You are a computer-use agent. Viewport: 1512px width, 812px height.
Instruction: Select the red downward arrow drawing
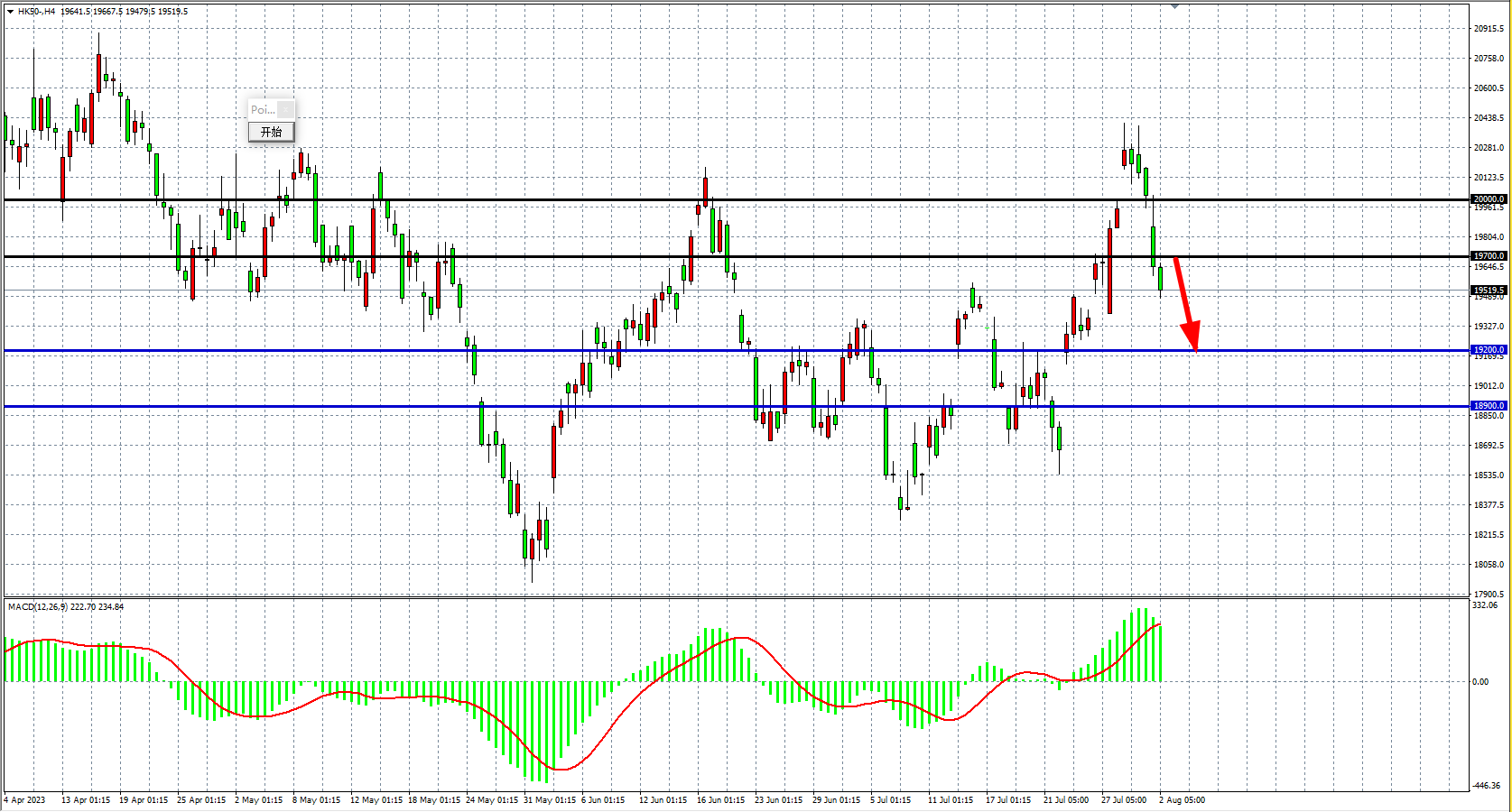tap(1185, 302)
